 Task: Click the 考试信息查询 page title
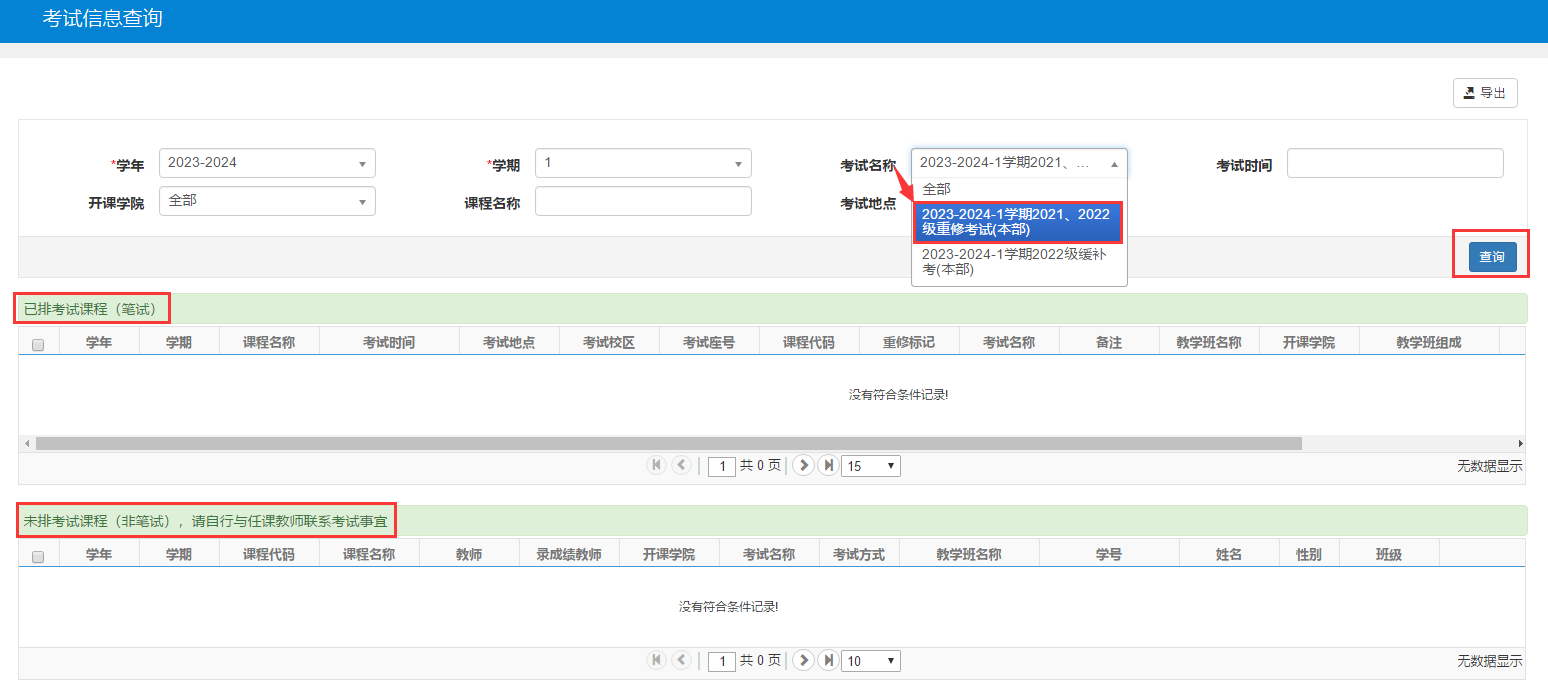point(102,19)
